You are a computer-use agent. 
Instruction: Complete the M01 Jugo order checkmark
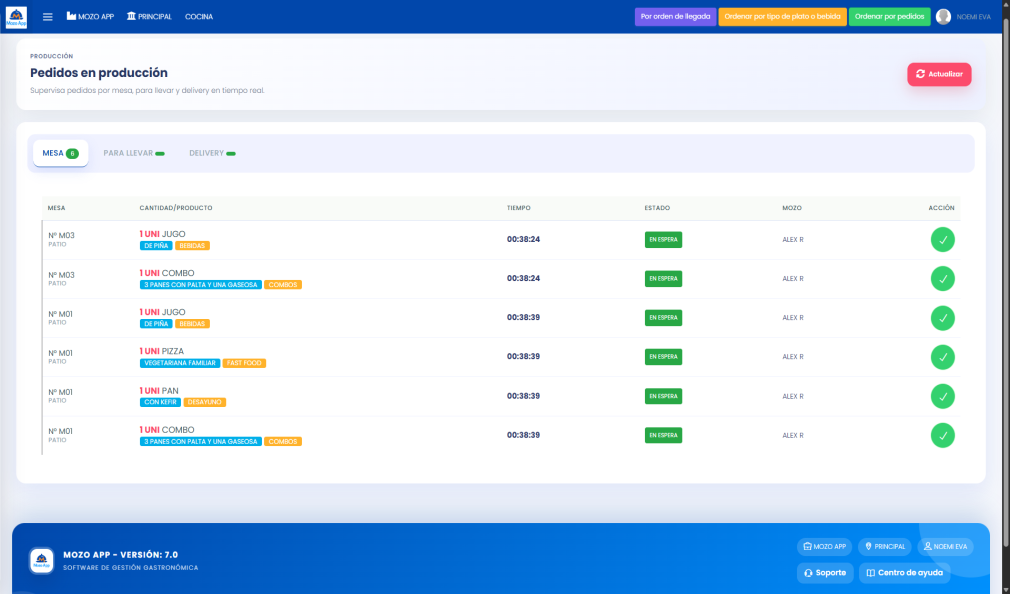(x=942, y=318)
